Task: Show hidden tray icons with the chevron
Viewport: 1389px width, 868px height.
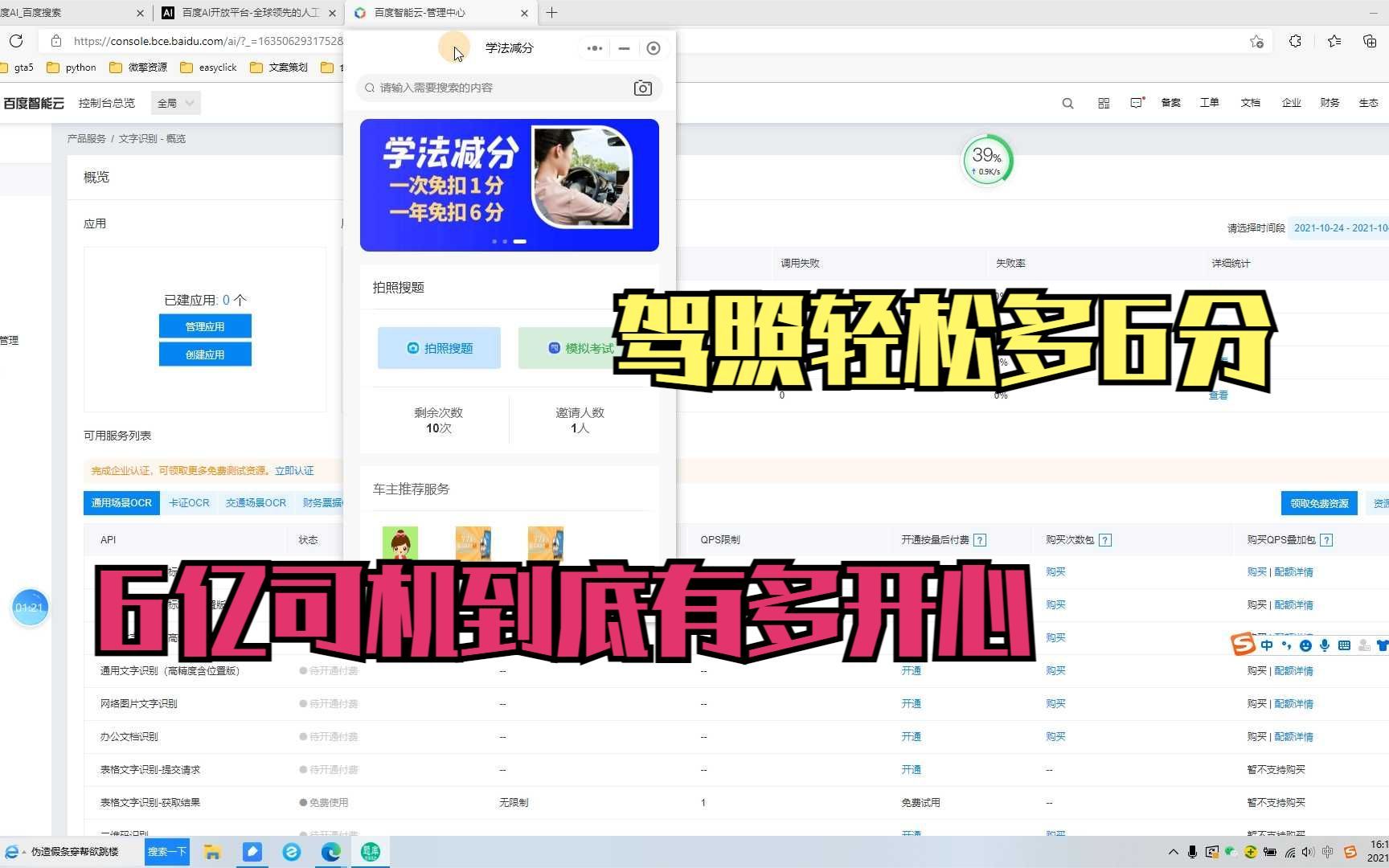Action: (1174, 852)
